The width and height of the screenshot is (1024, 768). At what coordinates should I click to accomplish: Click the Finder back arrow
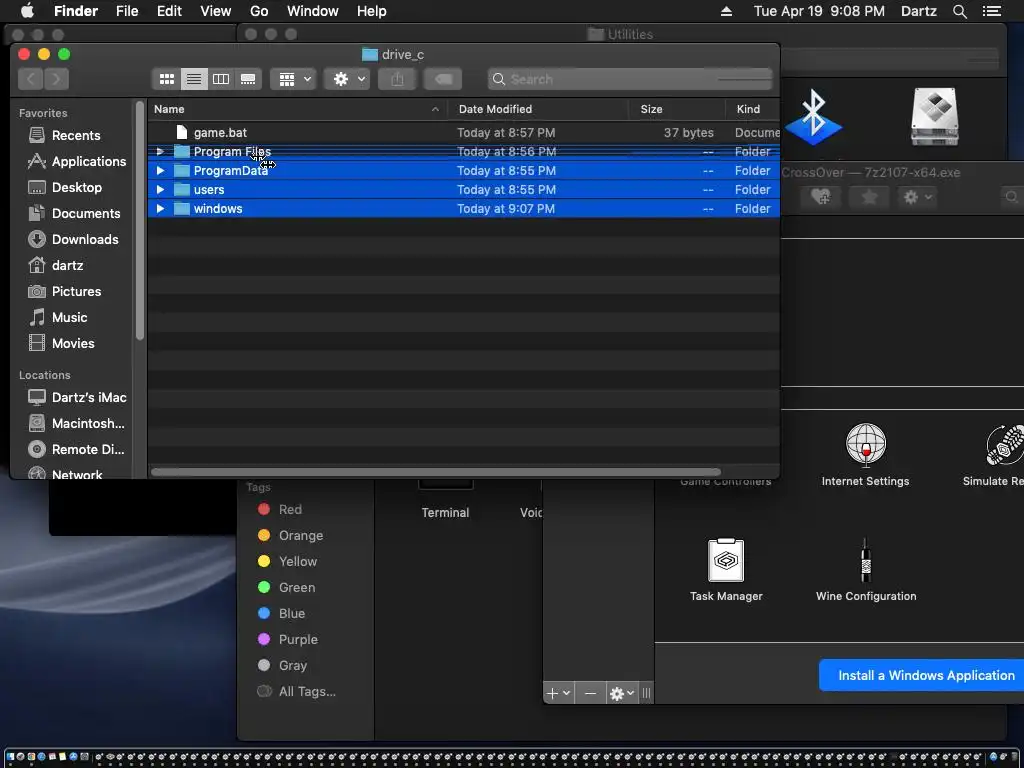tap(31, 79)
